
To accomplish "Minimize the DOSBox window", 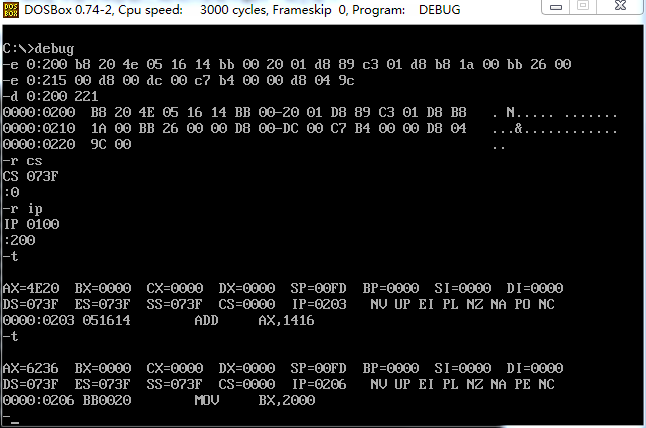I will (x=556, y=7).
